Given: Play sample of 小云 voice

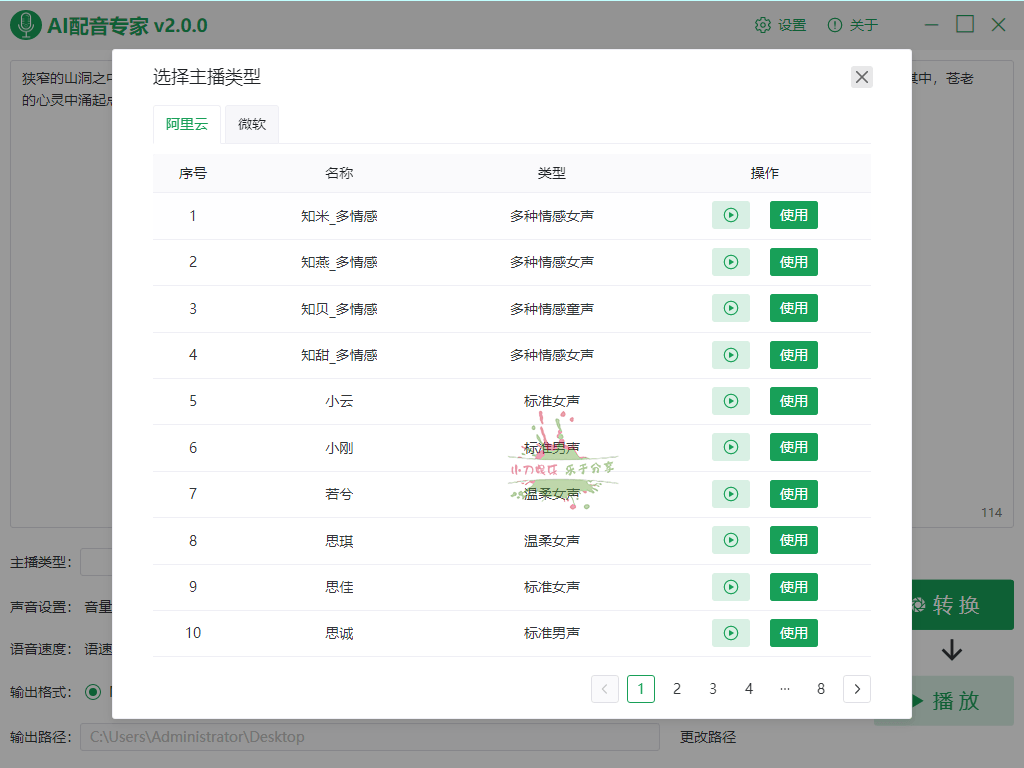Looking at the screenshot, I should tap(730, 401).
